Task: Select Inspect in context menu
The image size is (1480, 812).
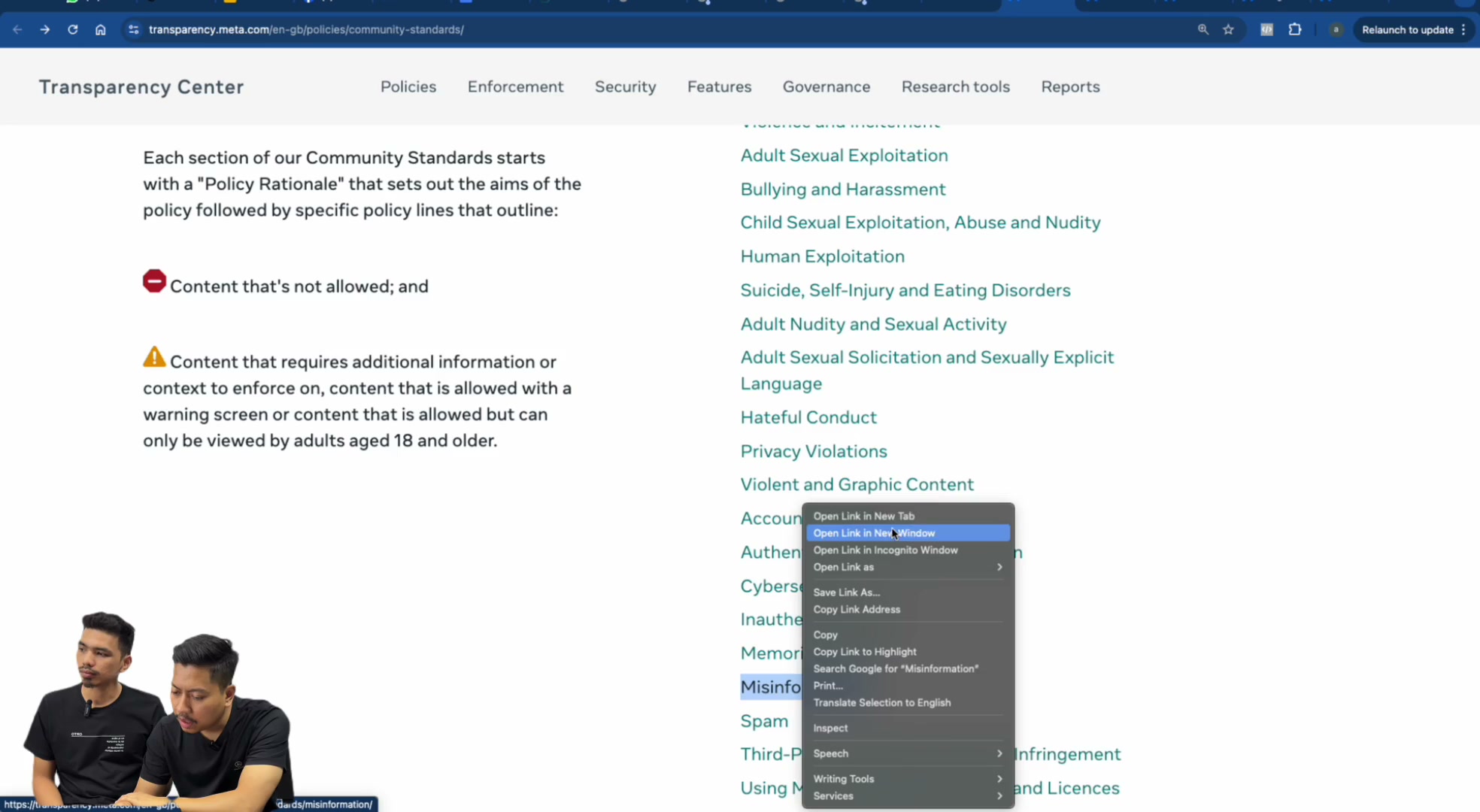Action: (908, 729)
